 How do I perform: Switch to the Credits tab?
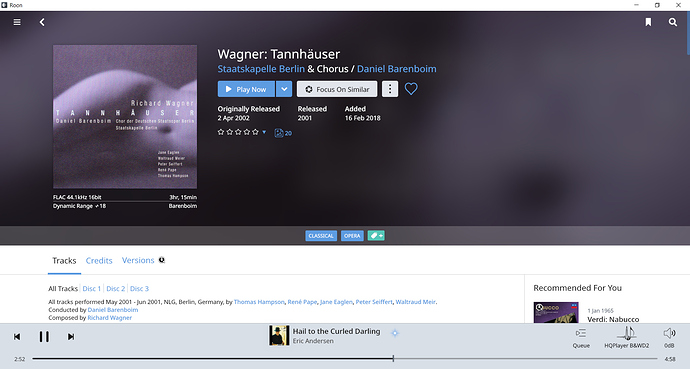click(x=99, y=261)
